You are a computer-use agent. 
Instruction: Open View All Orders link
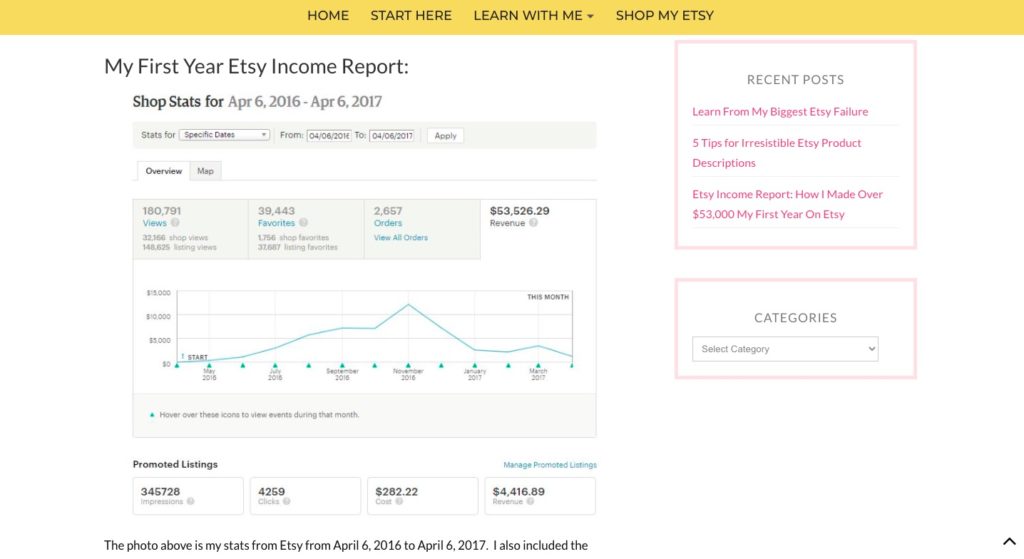[400, 238]
